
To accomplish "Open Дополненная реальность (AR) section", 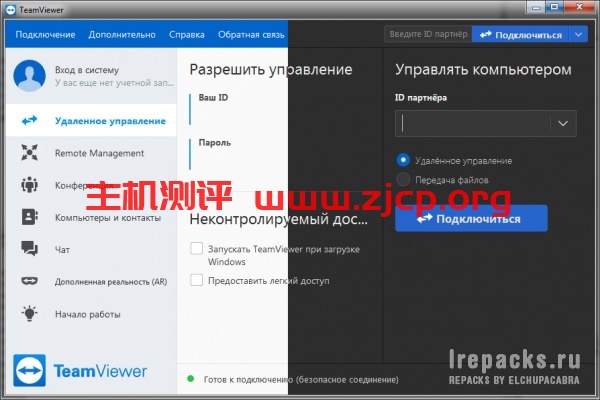I will pyautogui.click(x=91, y=281).
